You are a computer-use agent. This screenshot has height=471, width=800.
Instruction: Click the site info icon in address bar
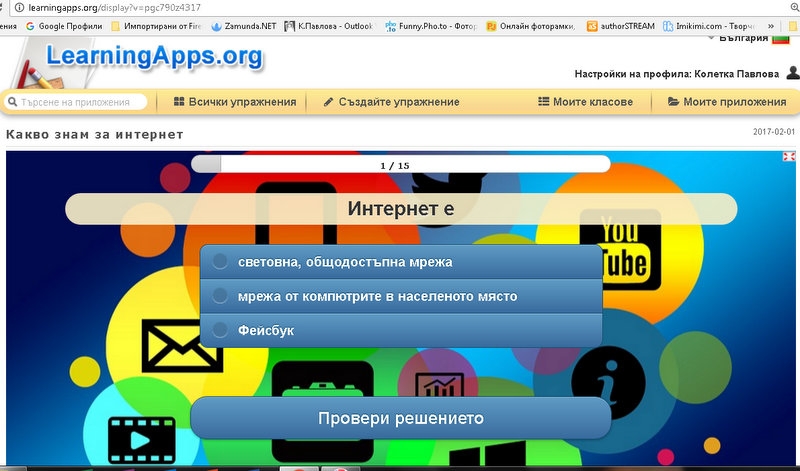click(19, 8)
